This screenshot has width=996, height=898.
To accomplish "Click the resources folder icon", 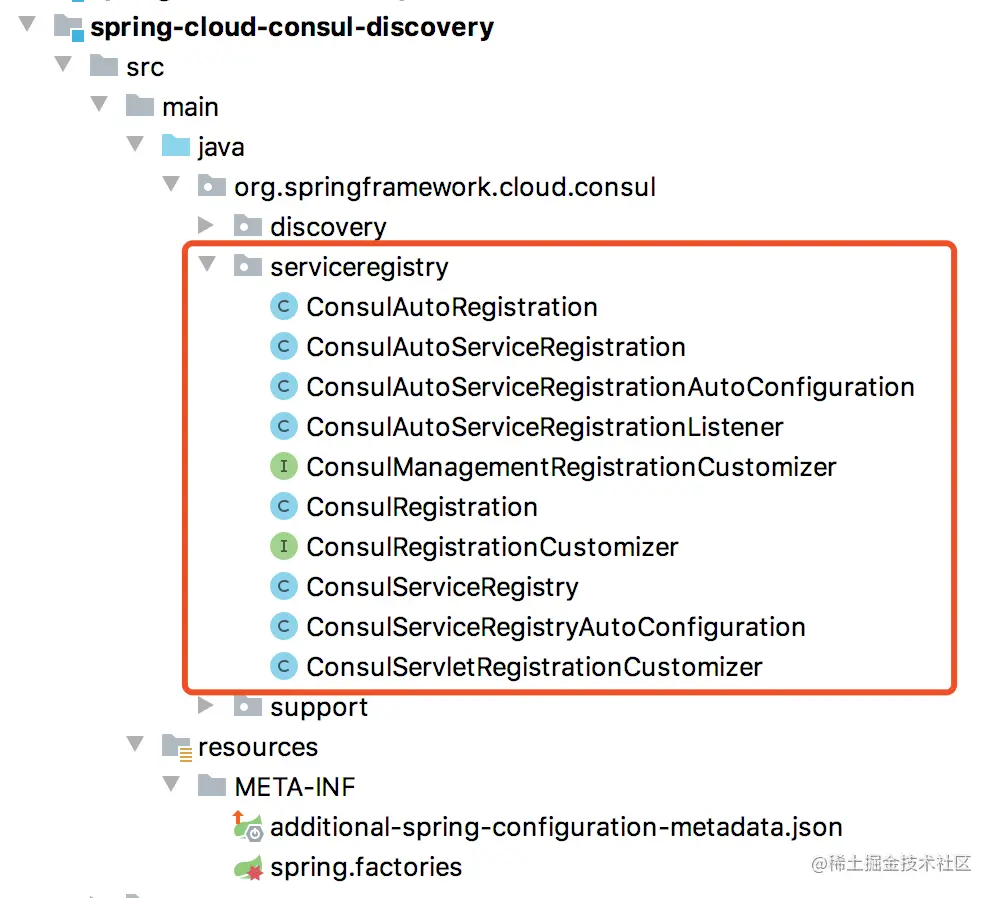I will [x=176, y=747].
